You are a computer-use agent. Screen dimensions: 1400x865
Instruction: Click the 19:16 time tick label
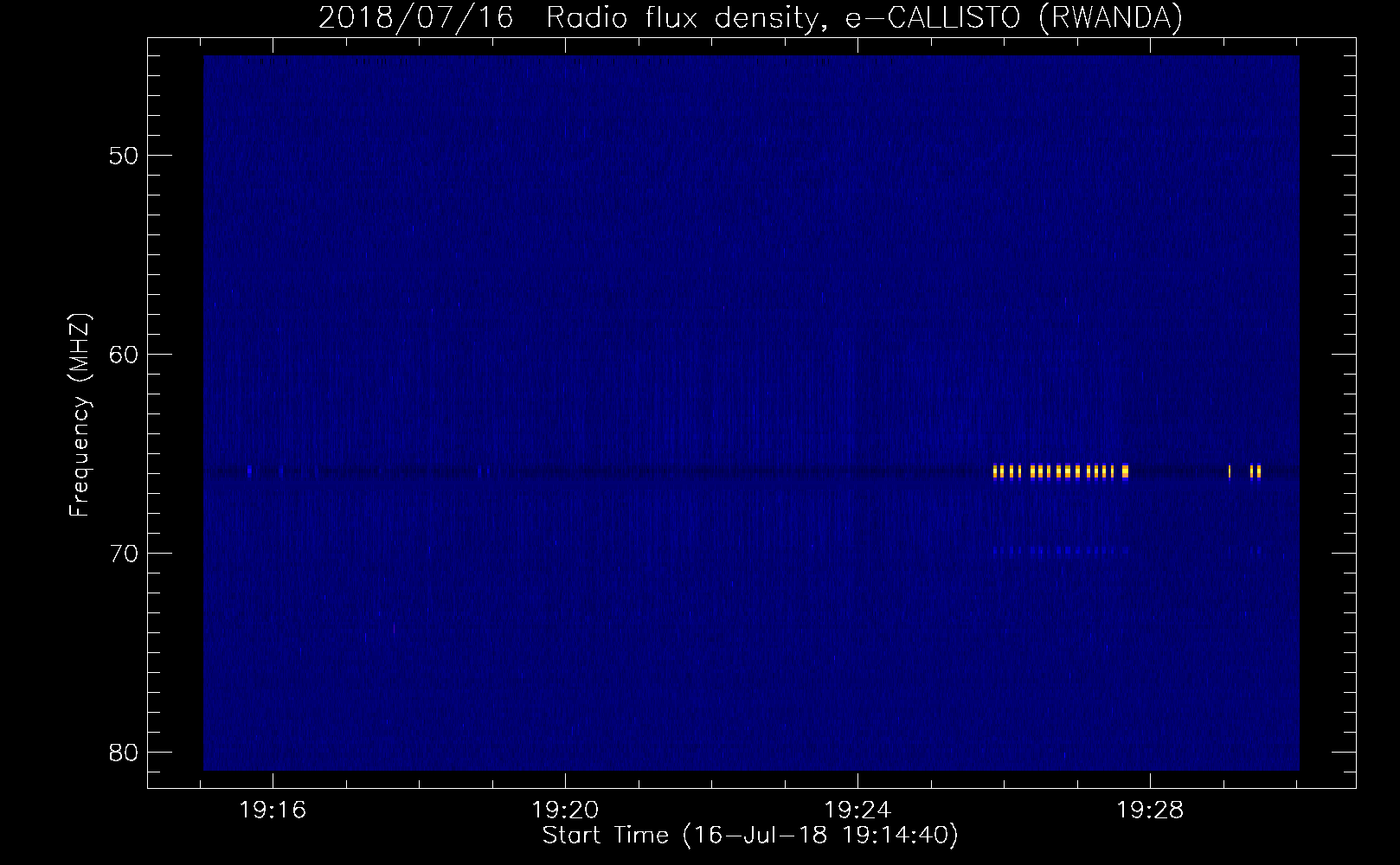(x=273, y=811)
